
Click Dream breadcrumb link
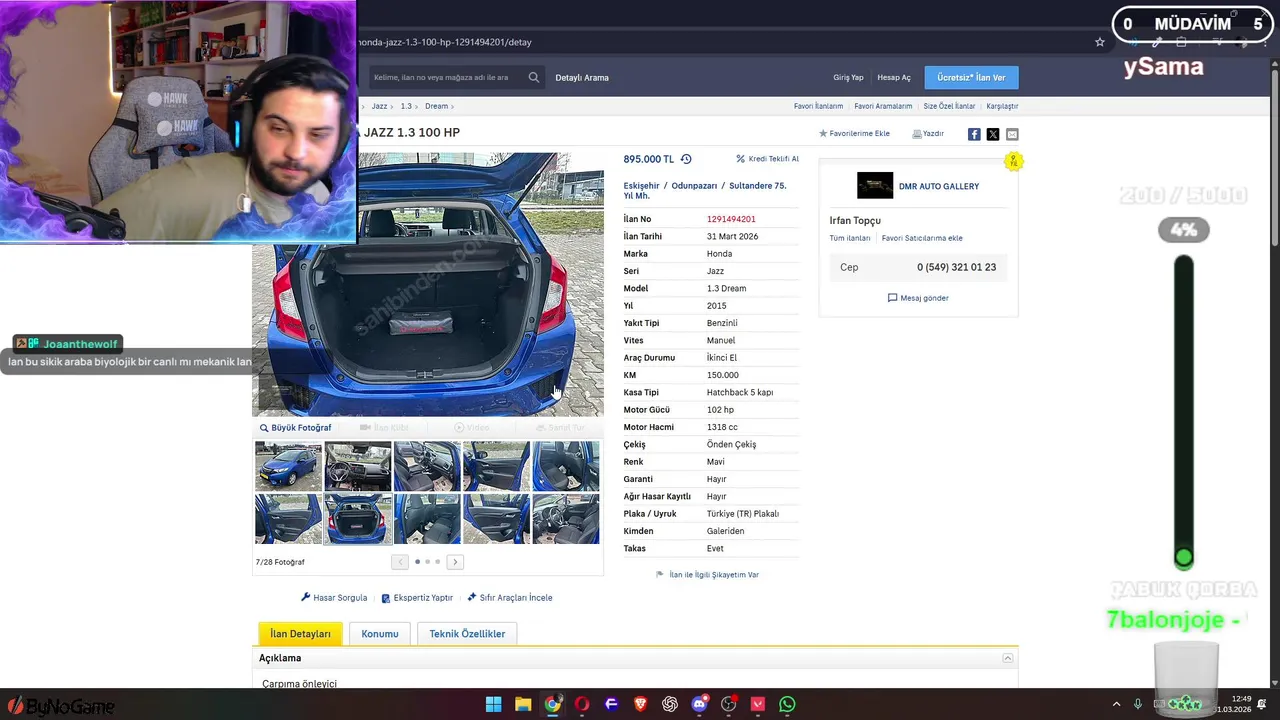coord(436,106)
